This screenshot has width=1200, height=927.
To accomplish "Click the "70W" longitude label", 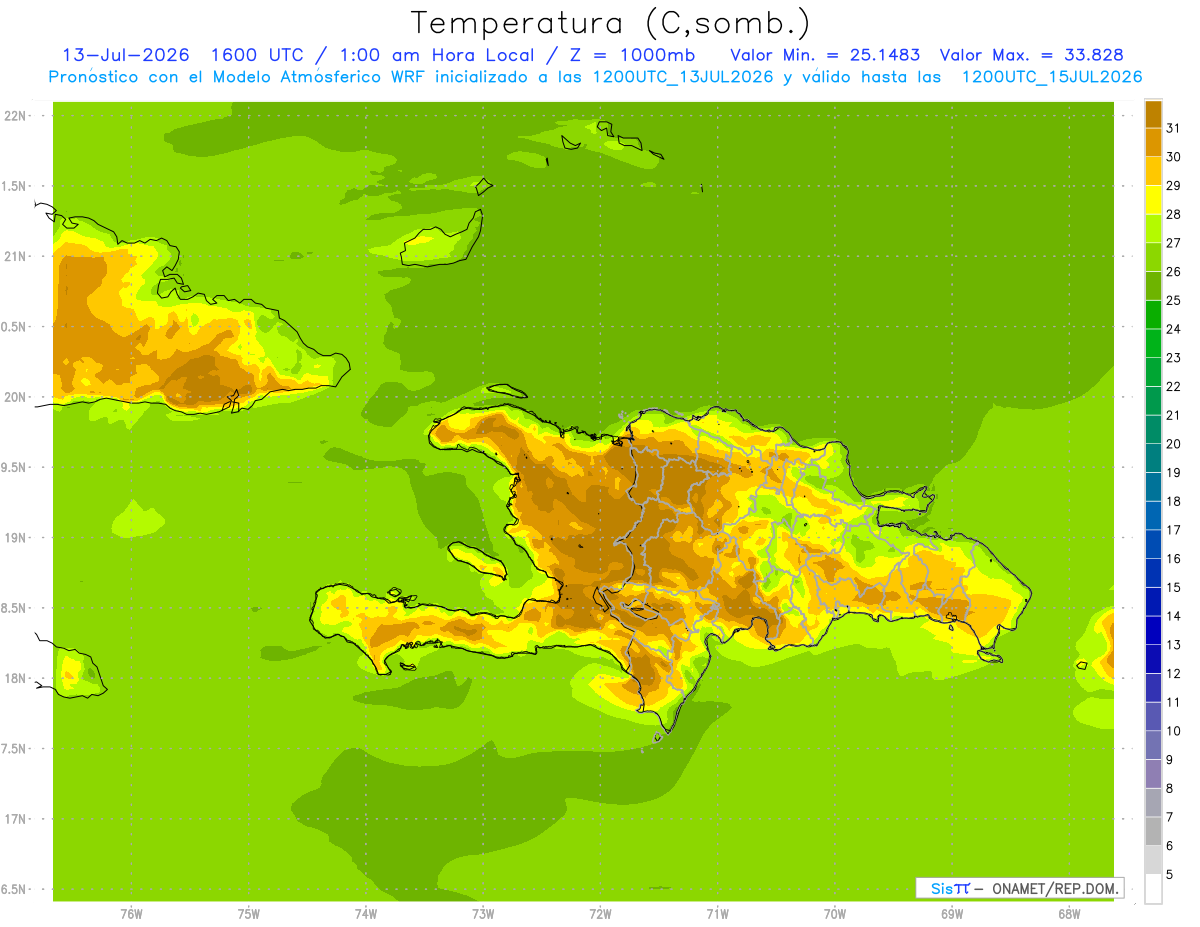I will pos(834,913).
